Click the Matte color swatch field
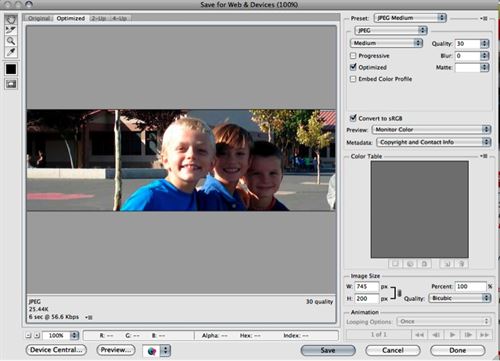This screenshot has width=500, height=361. (467, 68)
